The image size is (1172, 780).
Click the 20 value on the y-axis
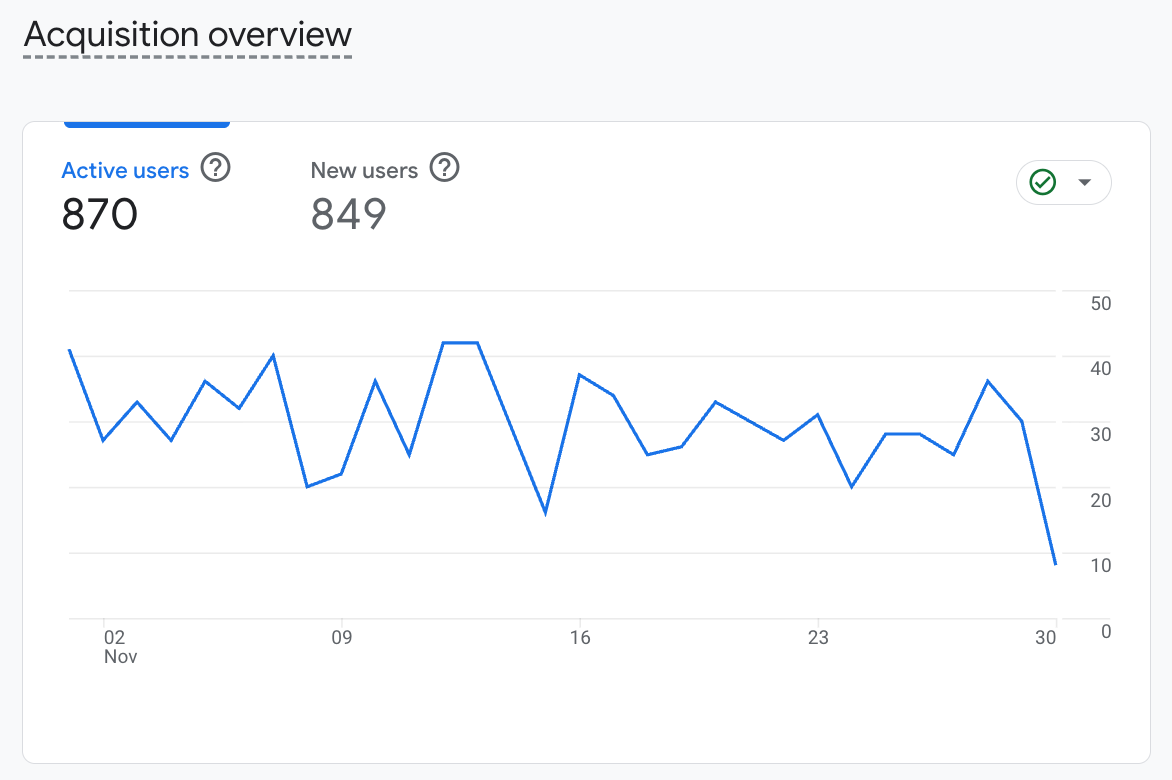[x=1101, y=500]
